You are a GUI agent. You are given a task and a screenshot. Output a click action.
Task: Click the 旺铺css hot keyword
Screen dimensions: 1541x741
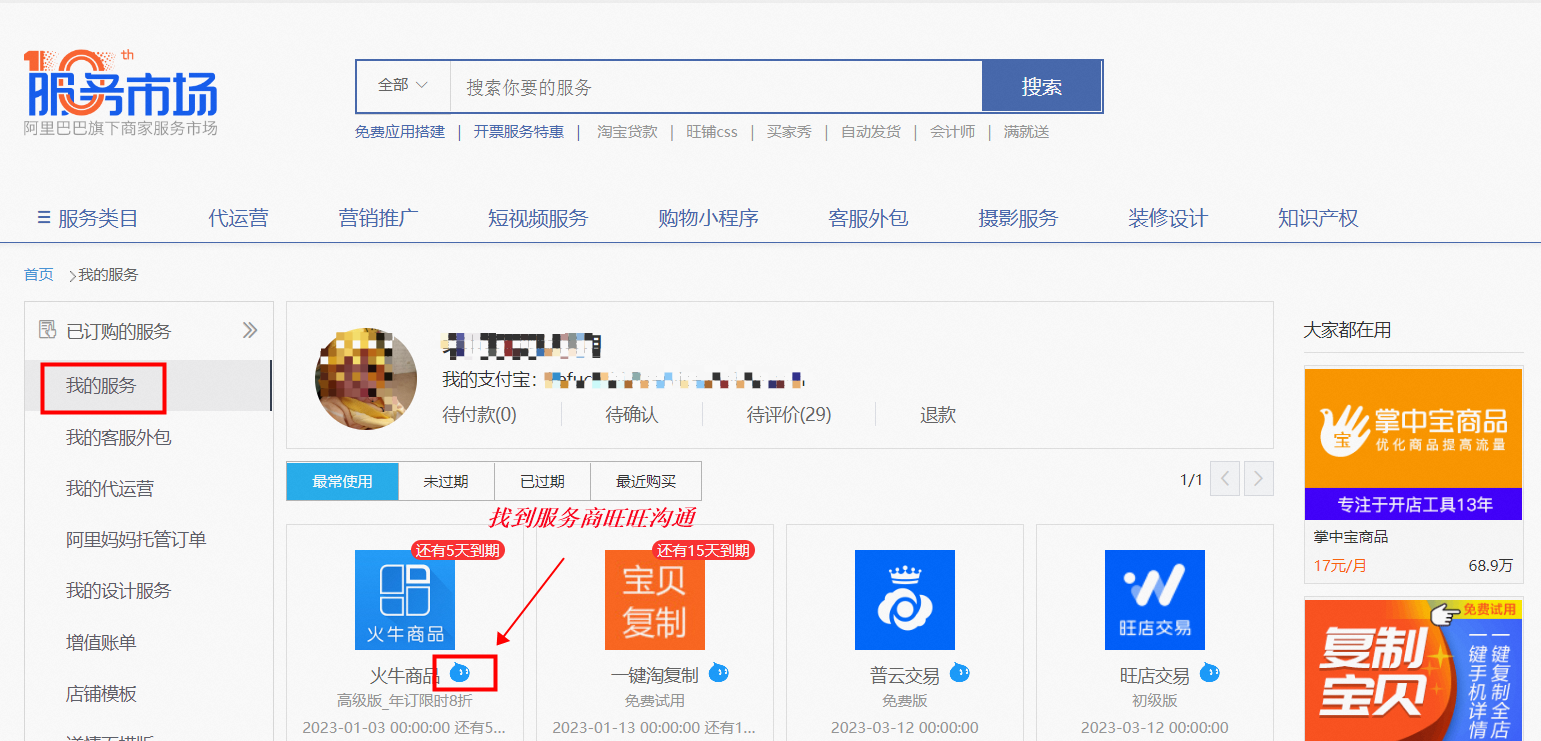pos(712,132)
